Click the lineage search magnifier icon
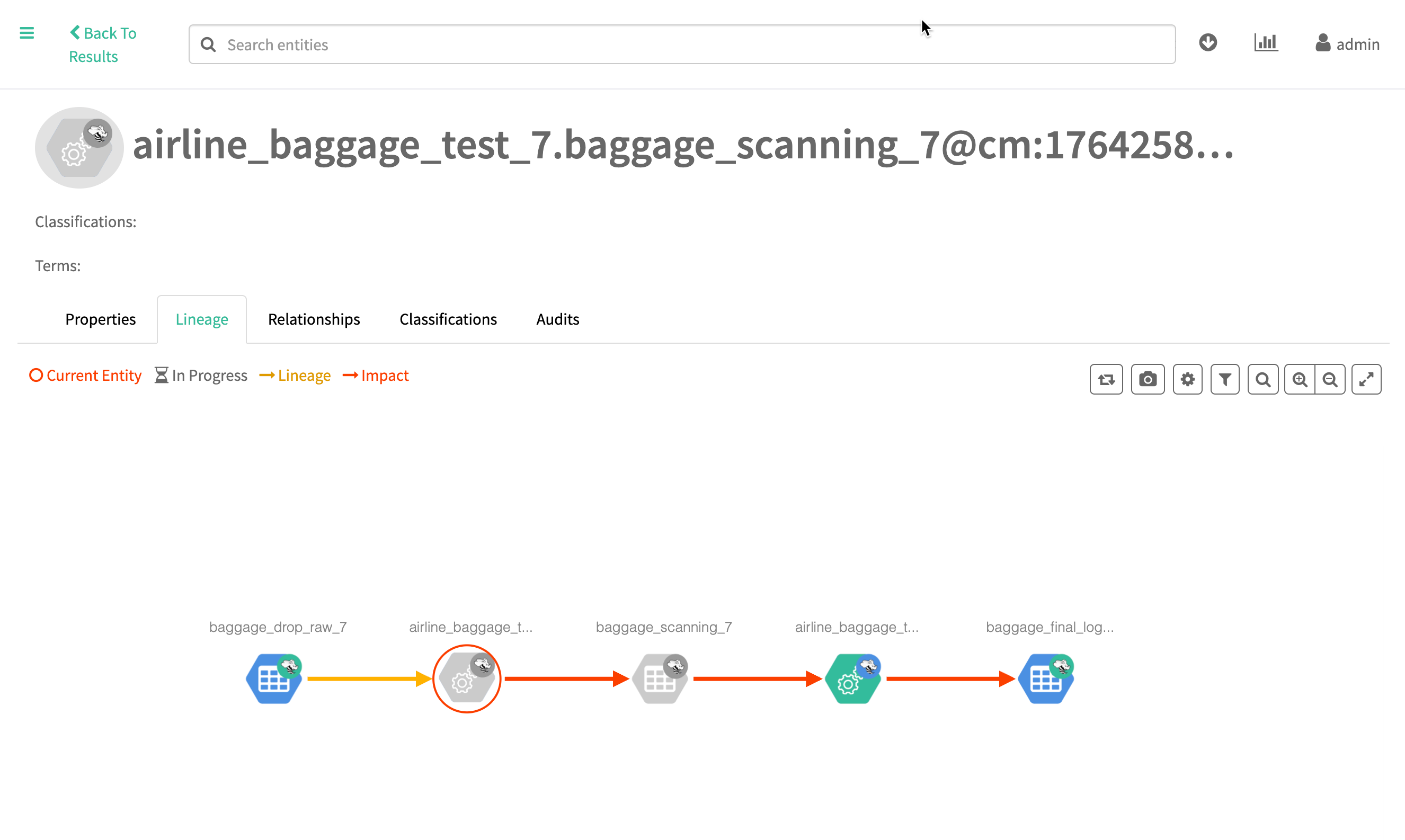The width and height of the screenshot is (1405, 840). [x=1262, y=379]
